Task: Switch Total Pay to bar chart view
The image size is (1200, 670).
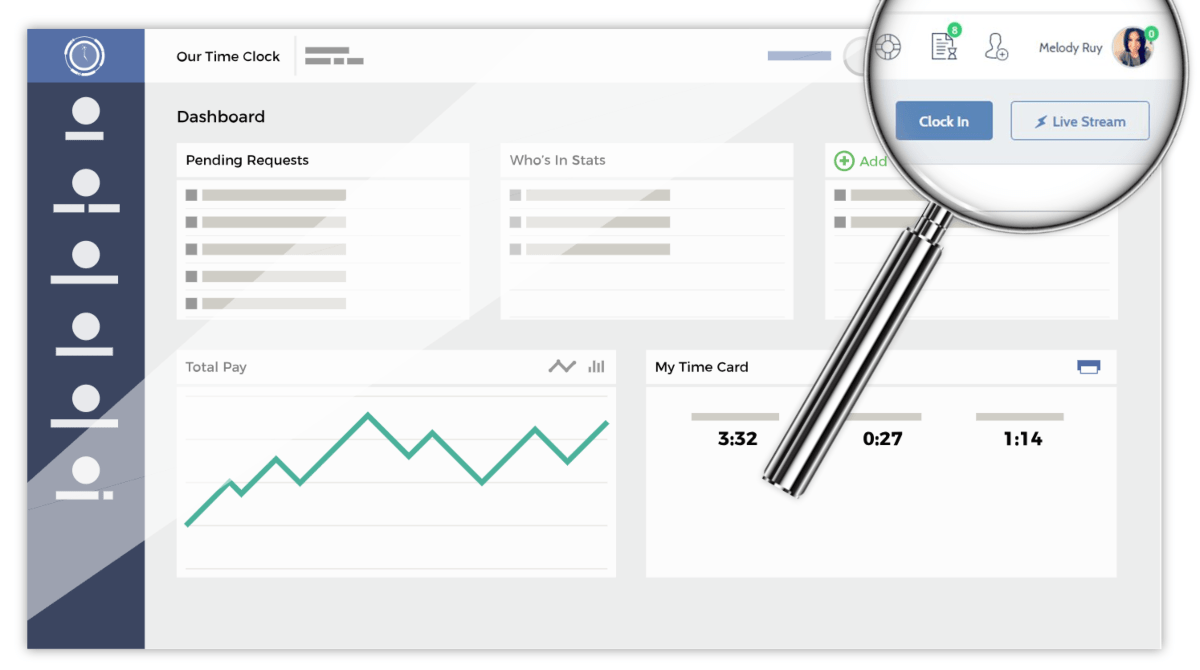Action: [596, 367]
